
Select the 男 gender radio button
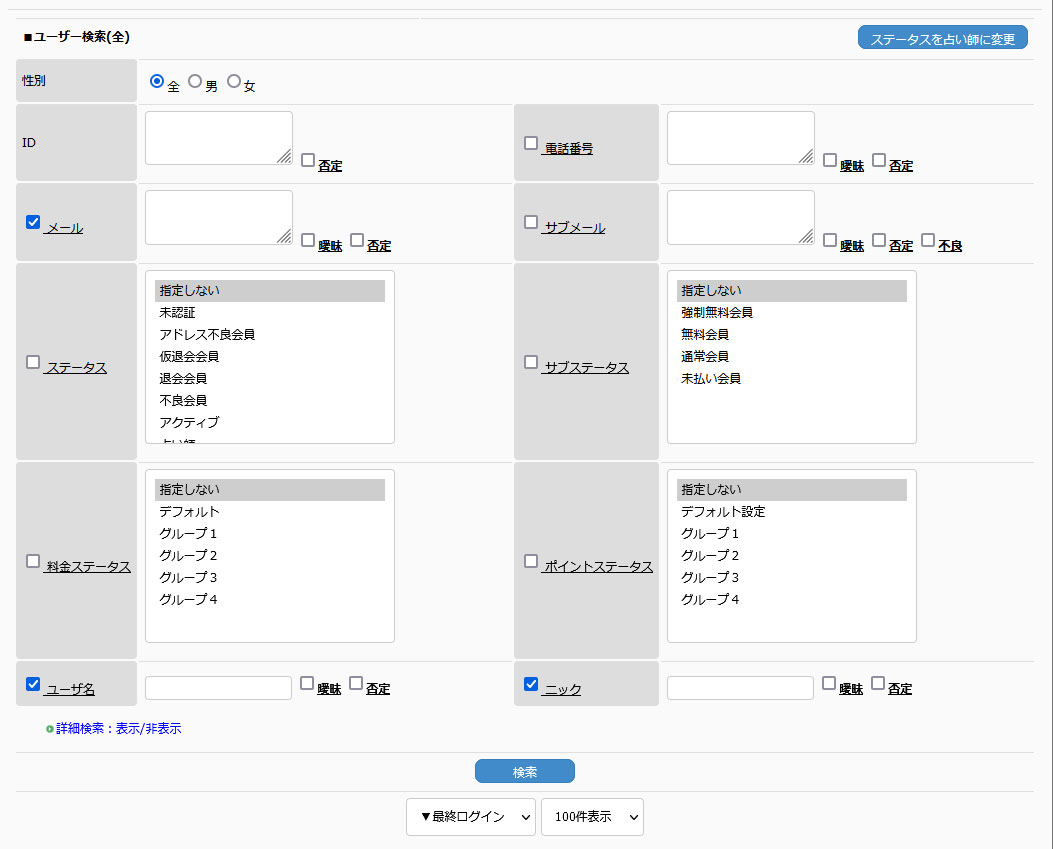tap(195, 81)
